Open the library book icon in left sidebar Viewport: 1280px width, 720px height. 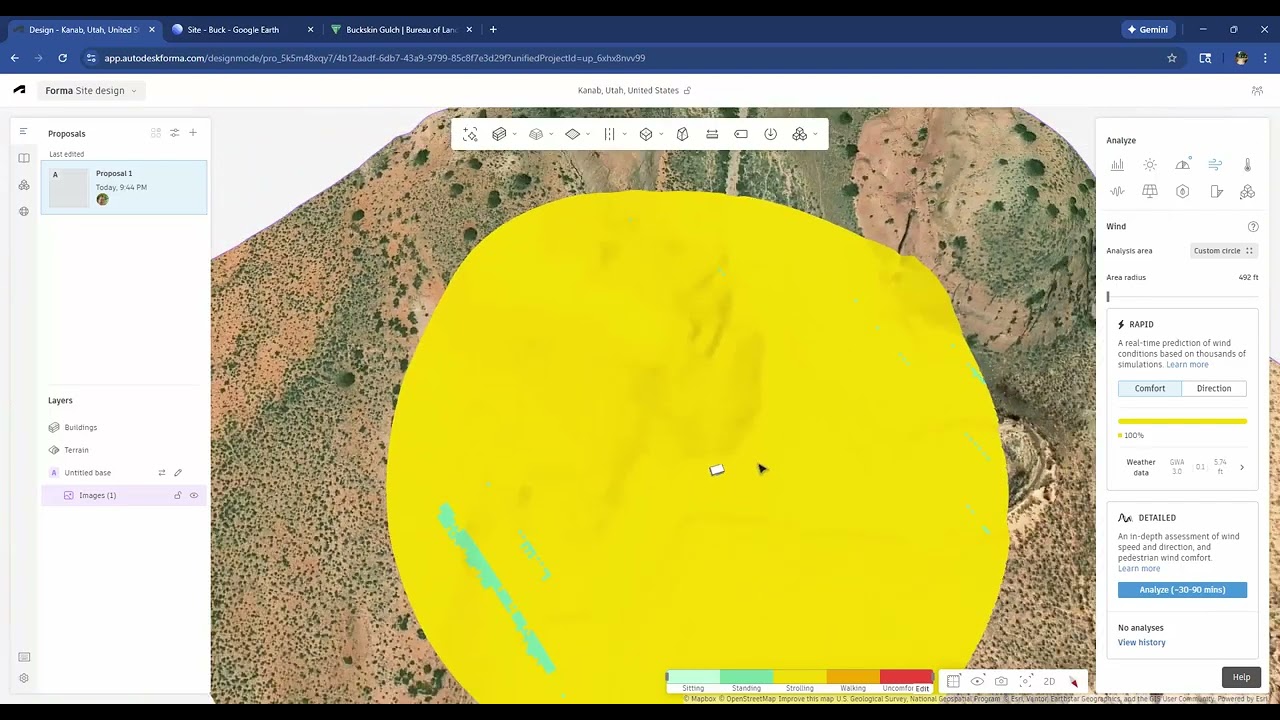coord(24,158)
